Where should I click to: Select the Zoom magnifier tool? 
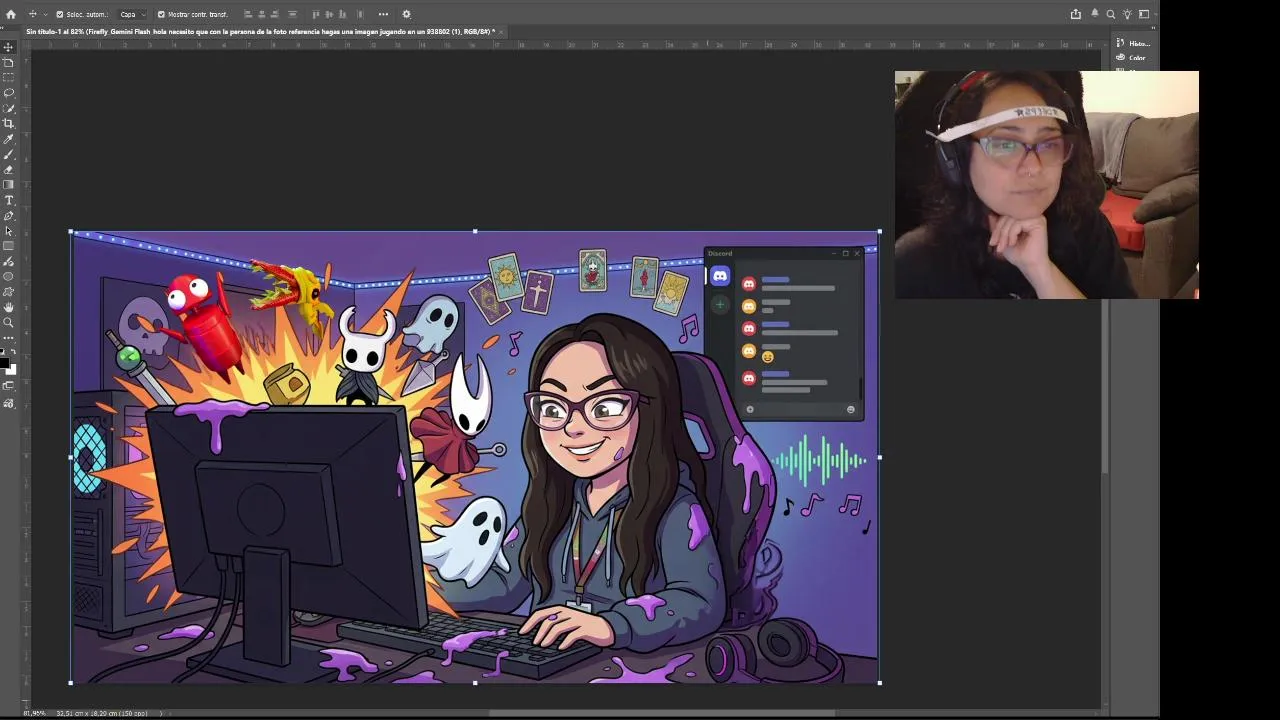point(9,322)
